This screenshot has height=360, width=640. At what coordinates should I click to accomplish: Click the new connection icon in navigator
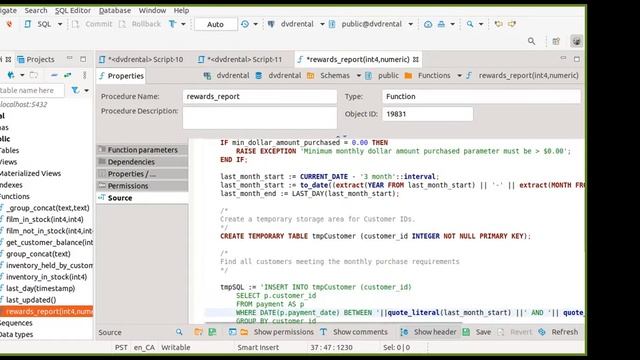click(x=11, y=75)
